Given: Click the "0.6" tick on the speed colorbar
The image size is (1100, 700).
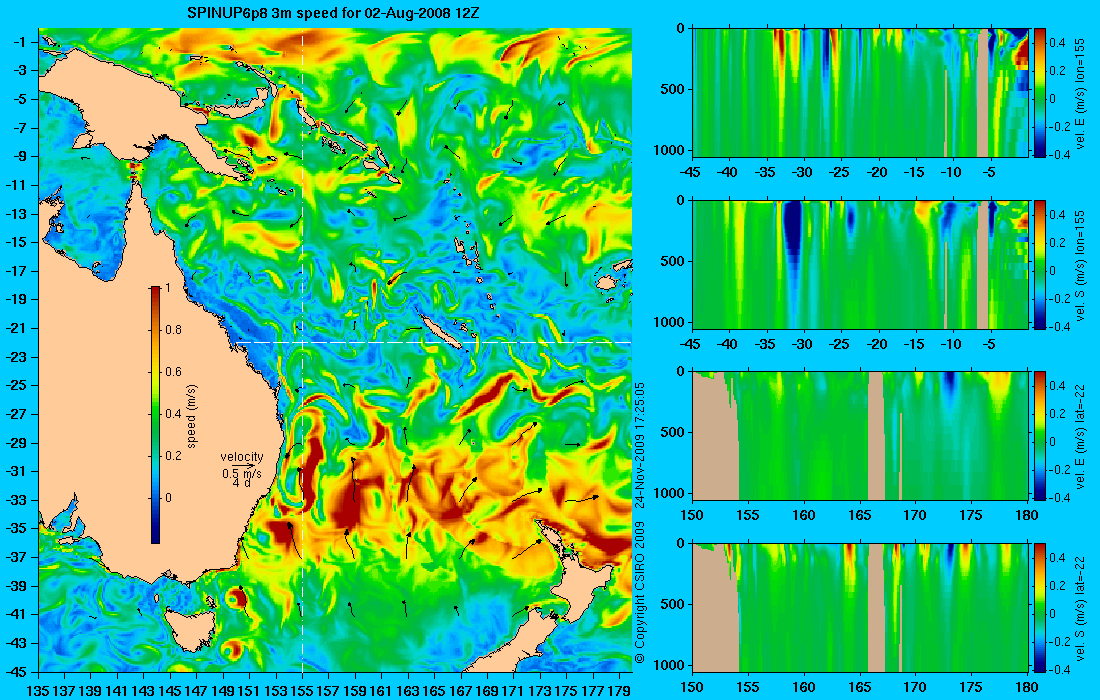Looking at the screenshot, I should (x=173, y=372).
